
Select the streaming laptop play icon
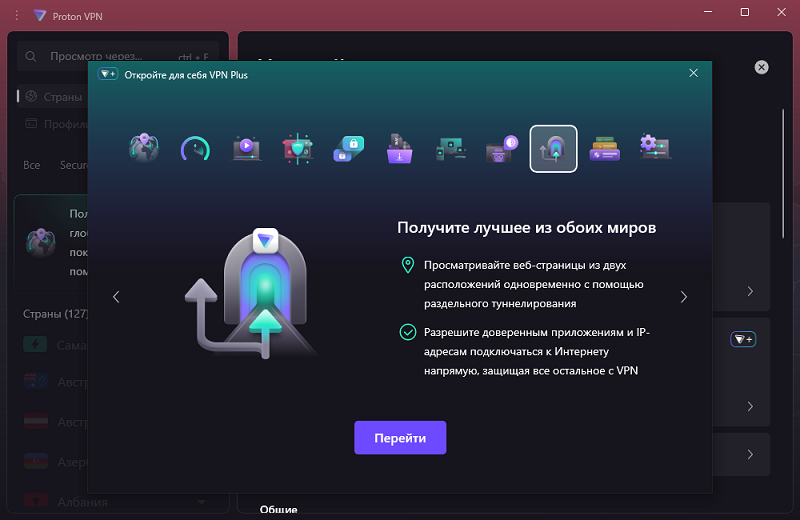[x=246, y=149]
